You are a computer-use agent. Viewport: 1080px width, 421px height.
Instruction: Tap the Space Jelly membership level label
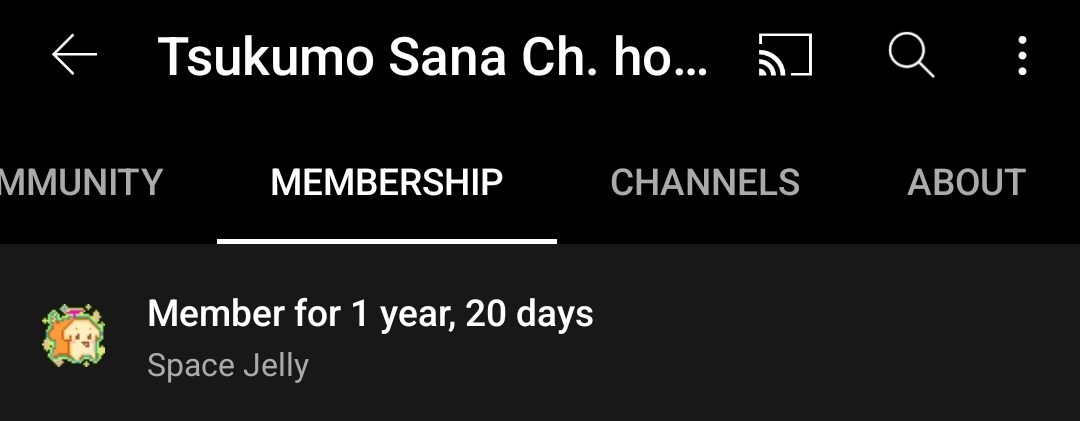pos(228,365)
